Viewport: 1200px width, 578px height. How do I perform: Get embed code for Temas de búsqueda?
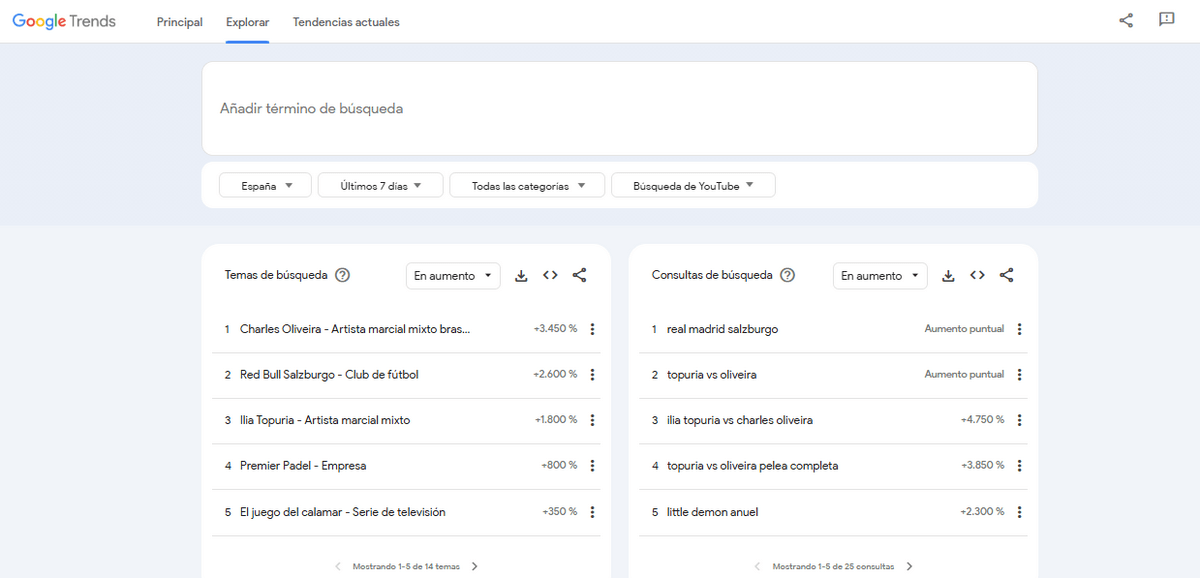tap(550, 276)
